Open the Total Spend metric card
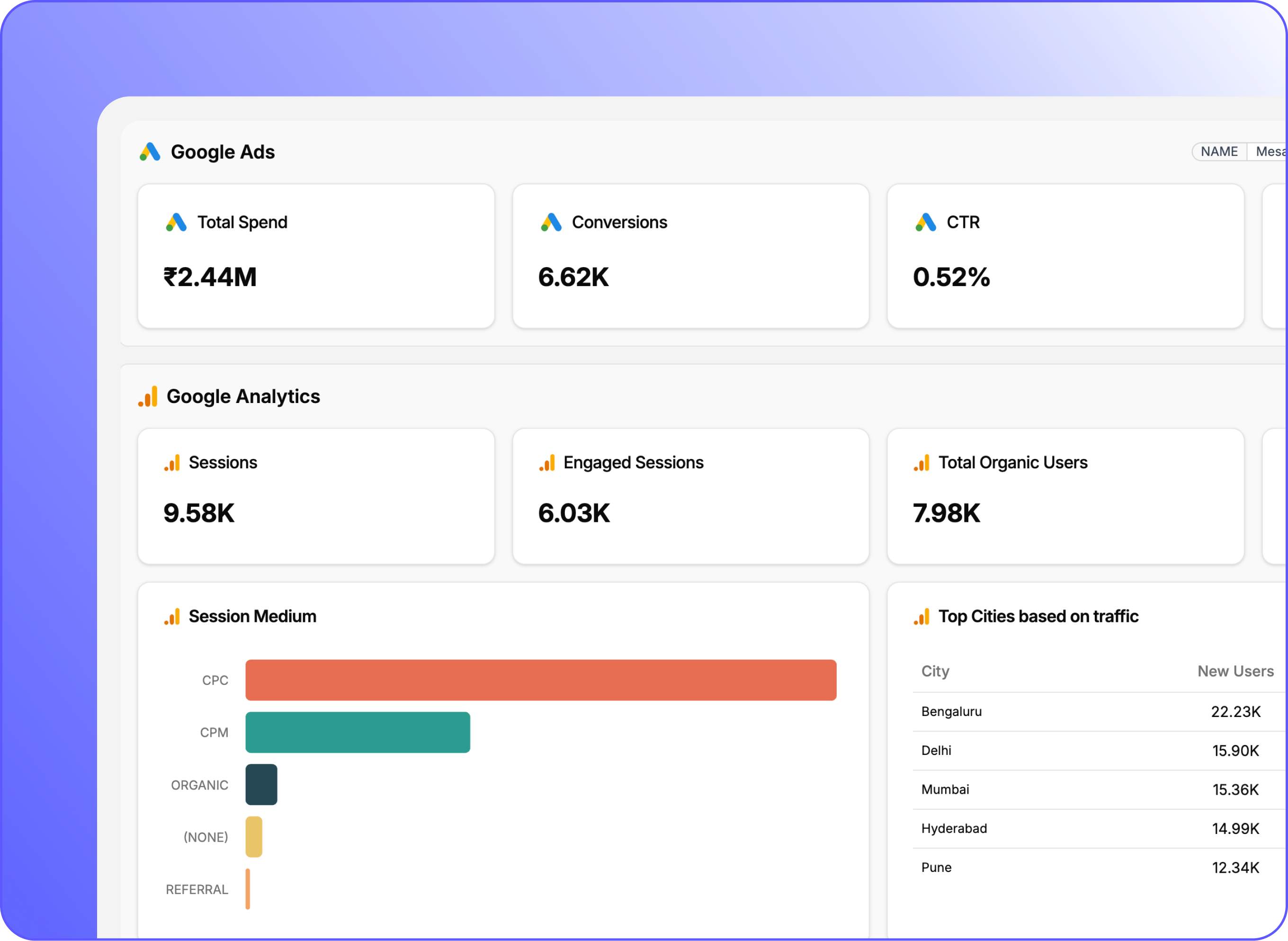The width and height of the screenshot is (1288, 941). click(x=317, y=256)
